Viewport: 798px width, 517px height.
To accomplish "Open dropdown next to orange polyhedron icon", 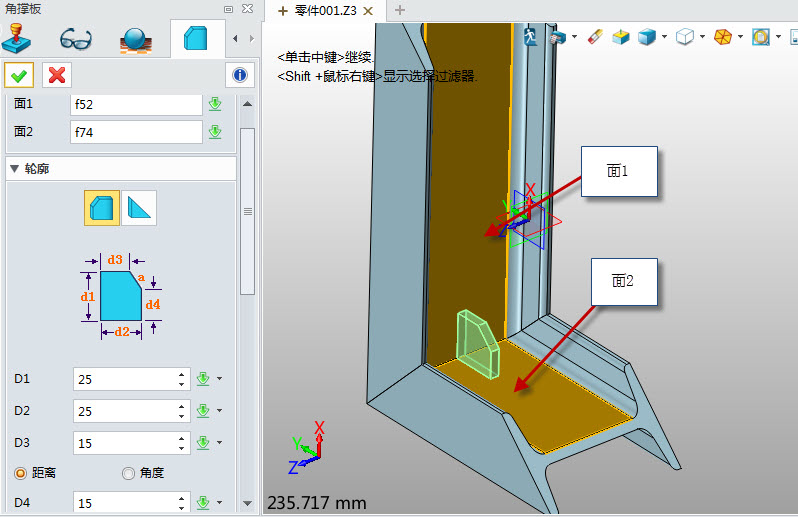I will tap(740, 37).
